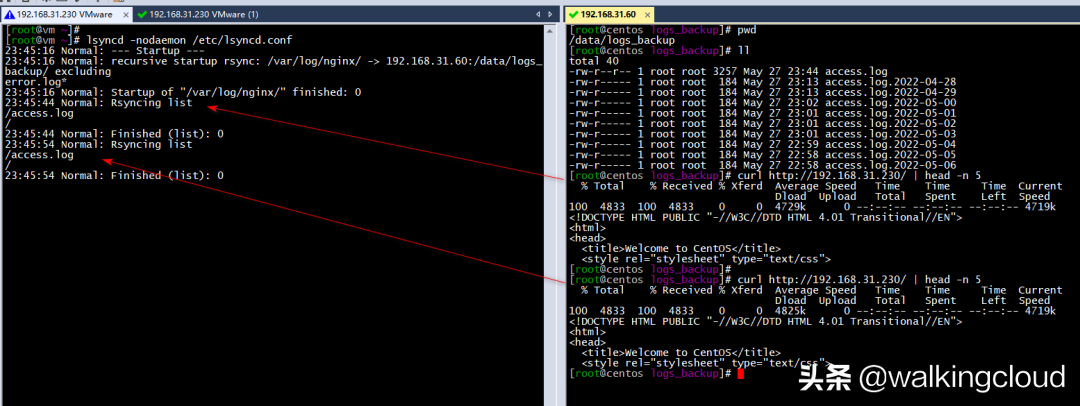Click the blue warning icon on first tab
Screen dimensions: 1080x406
(x=9, y=15)
